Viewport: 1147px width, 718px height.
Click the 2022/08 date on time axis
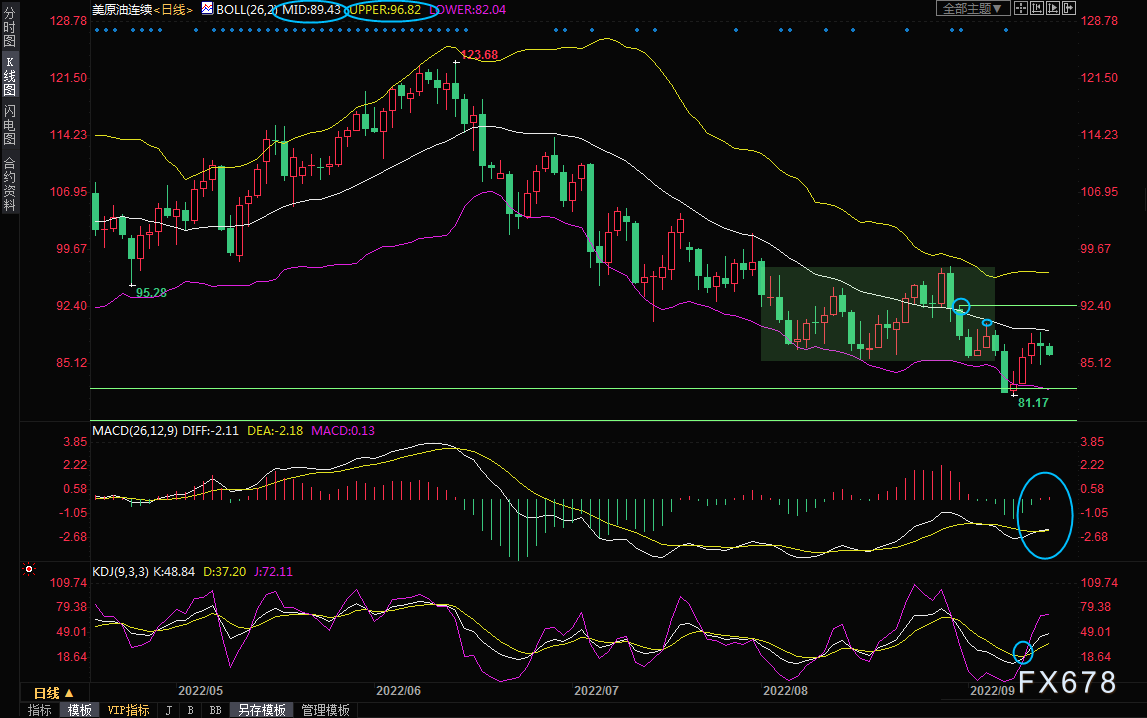click(786, 690)
